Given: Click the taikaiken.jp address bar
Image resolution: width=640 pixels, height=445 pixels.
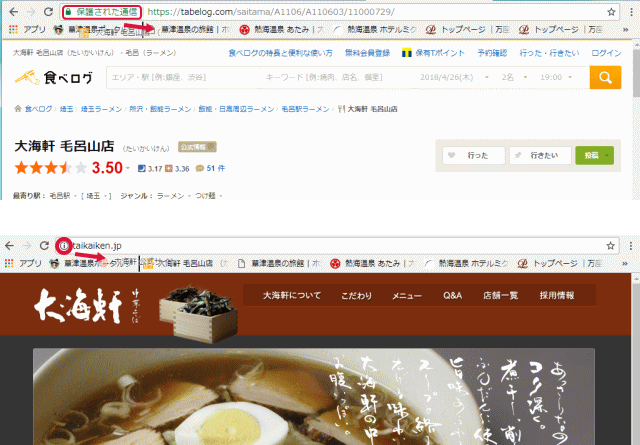Looking at the screenshot, I should coord(335,246).
